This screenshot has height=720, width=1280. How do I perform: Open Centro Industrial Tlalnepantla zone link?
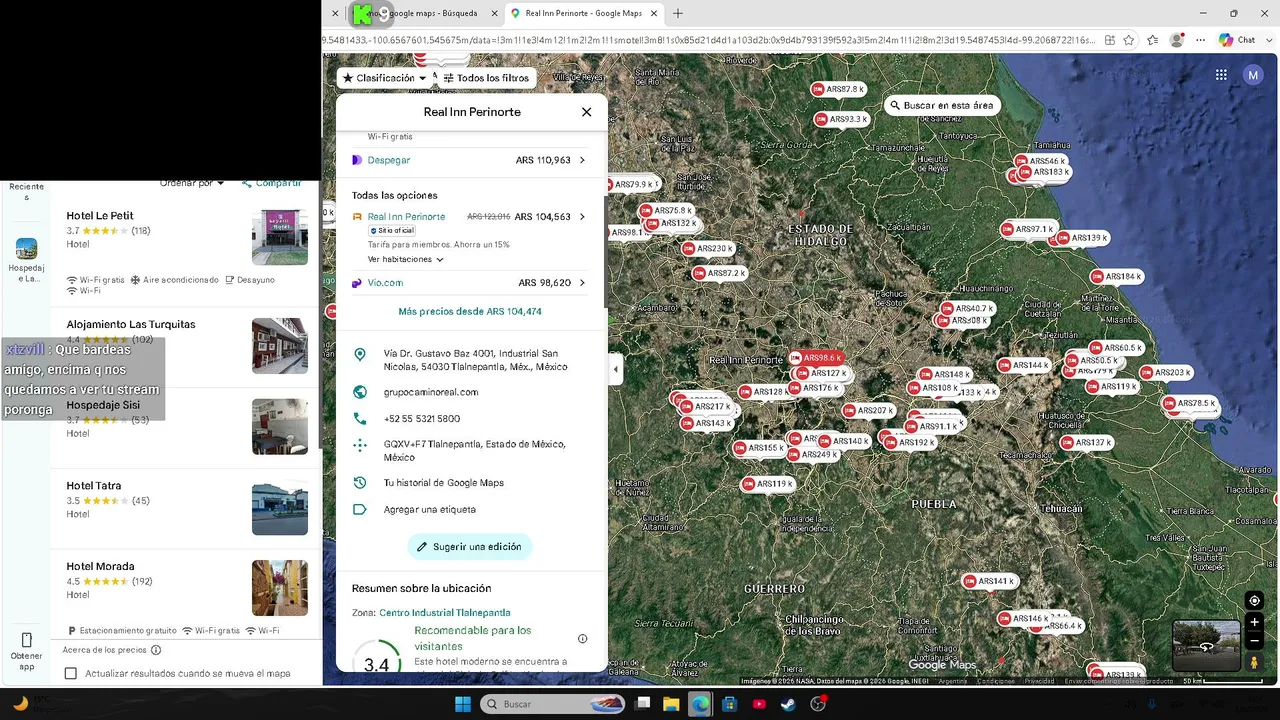point(445,613)
